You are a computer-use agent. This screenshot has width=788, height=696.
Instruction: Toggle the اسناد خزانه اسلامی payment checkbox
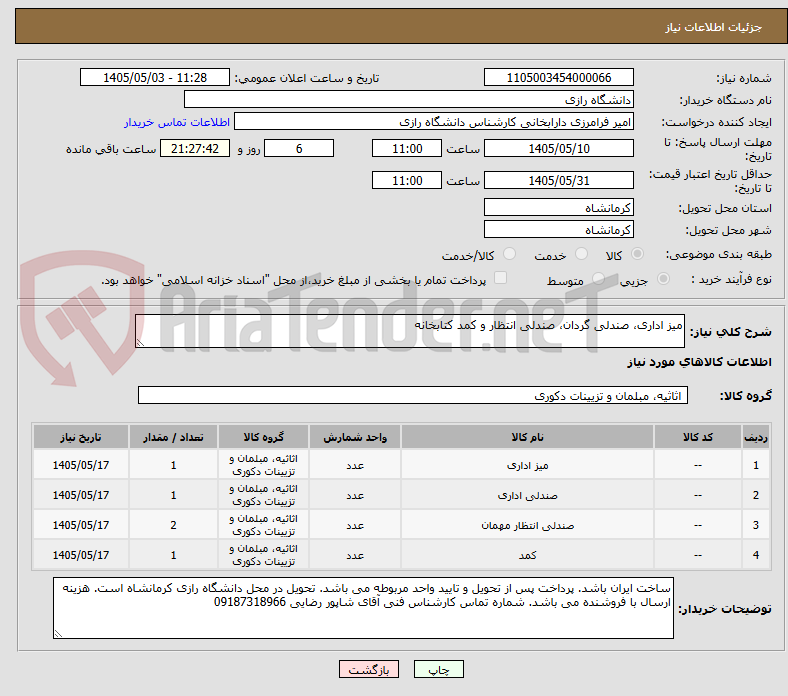(x=501, y=278)
